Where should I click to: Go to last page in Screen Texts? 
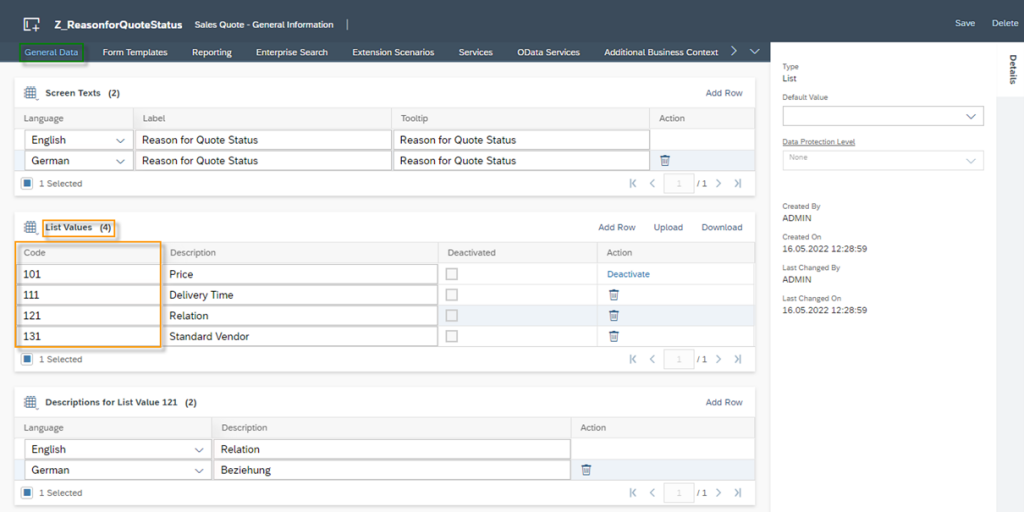click(x=737, y=184)
